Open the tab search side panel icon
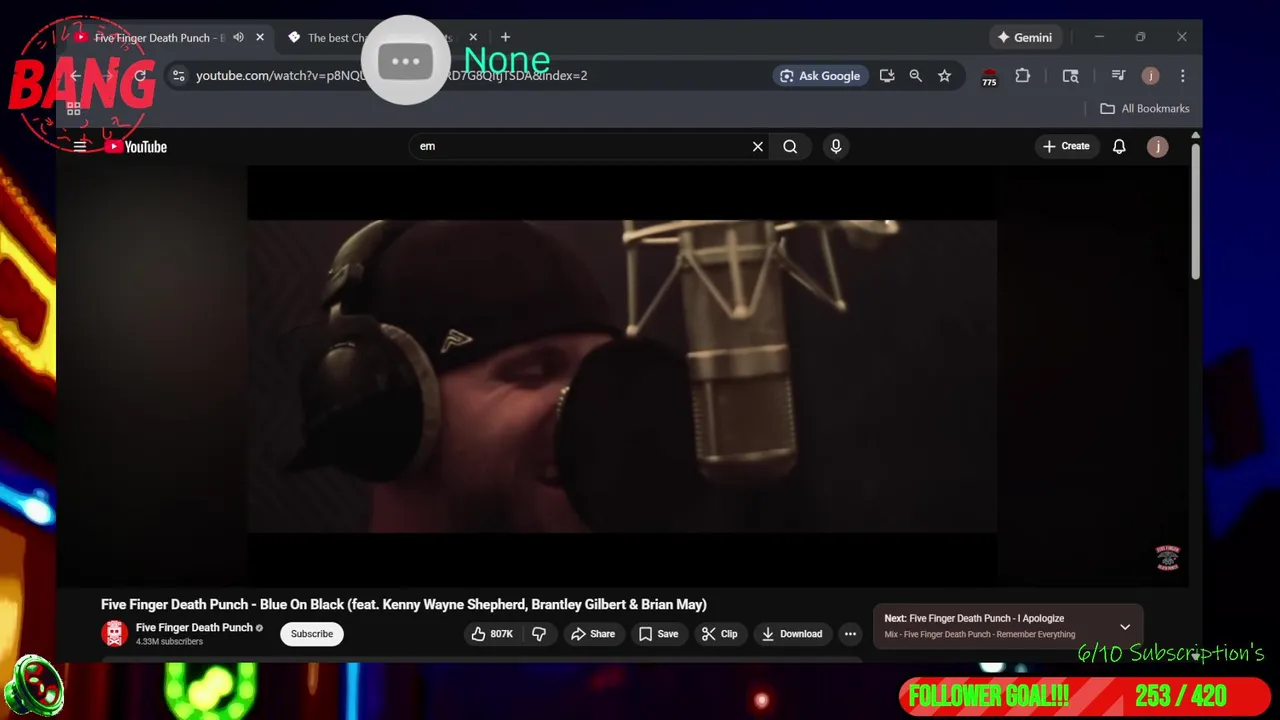The height and width of the screenshot is (720, 1280). [x=1070, y=76]
